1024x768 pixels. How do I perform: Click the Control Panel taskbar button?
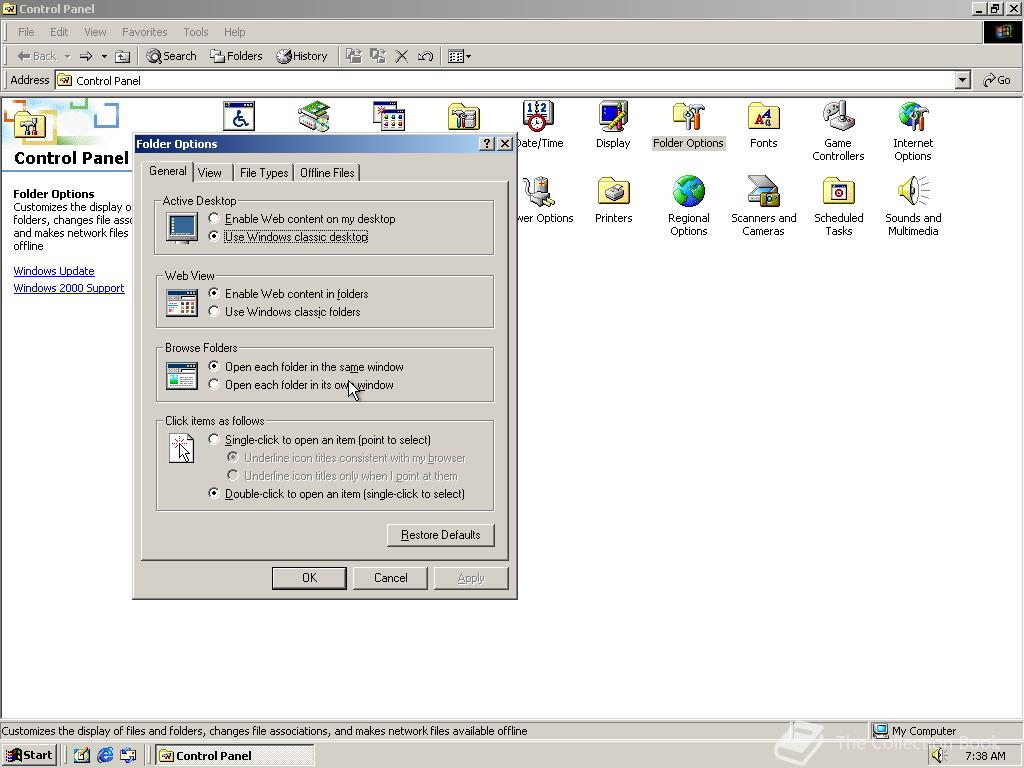(235, 755)
